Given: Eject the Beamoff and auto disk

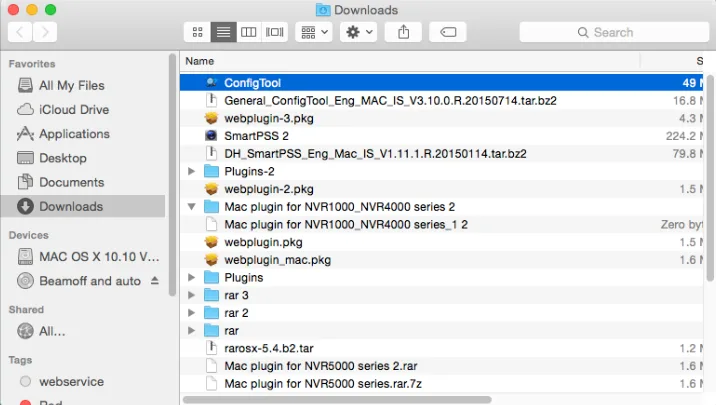Looking at the screenshot, I should click(x=155, y=280).
